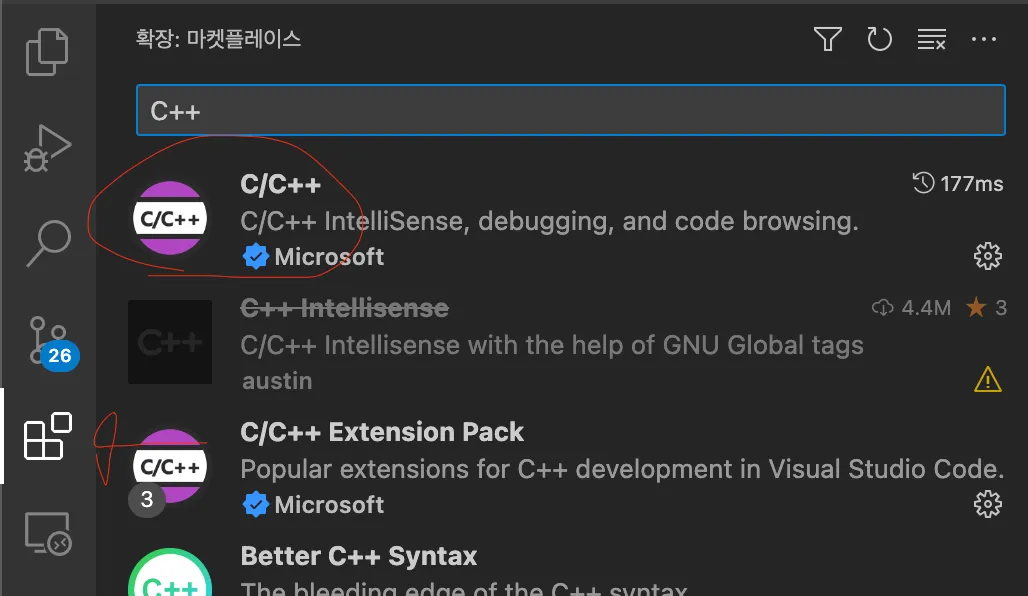Refresh the extensions list
Screen dimensions: 1028x596
pos(879,39)
